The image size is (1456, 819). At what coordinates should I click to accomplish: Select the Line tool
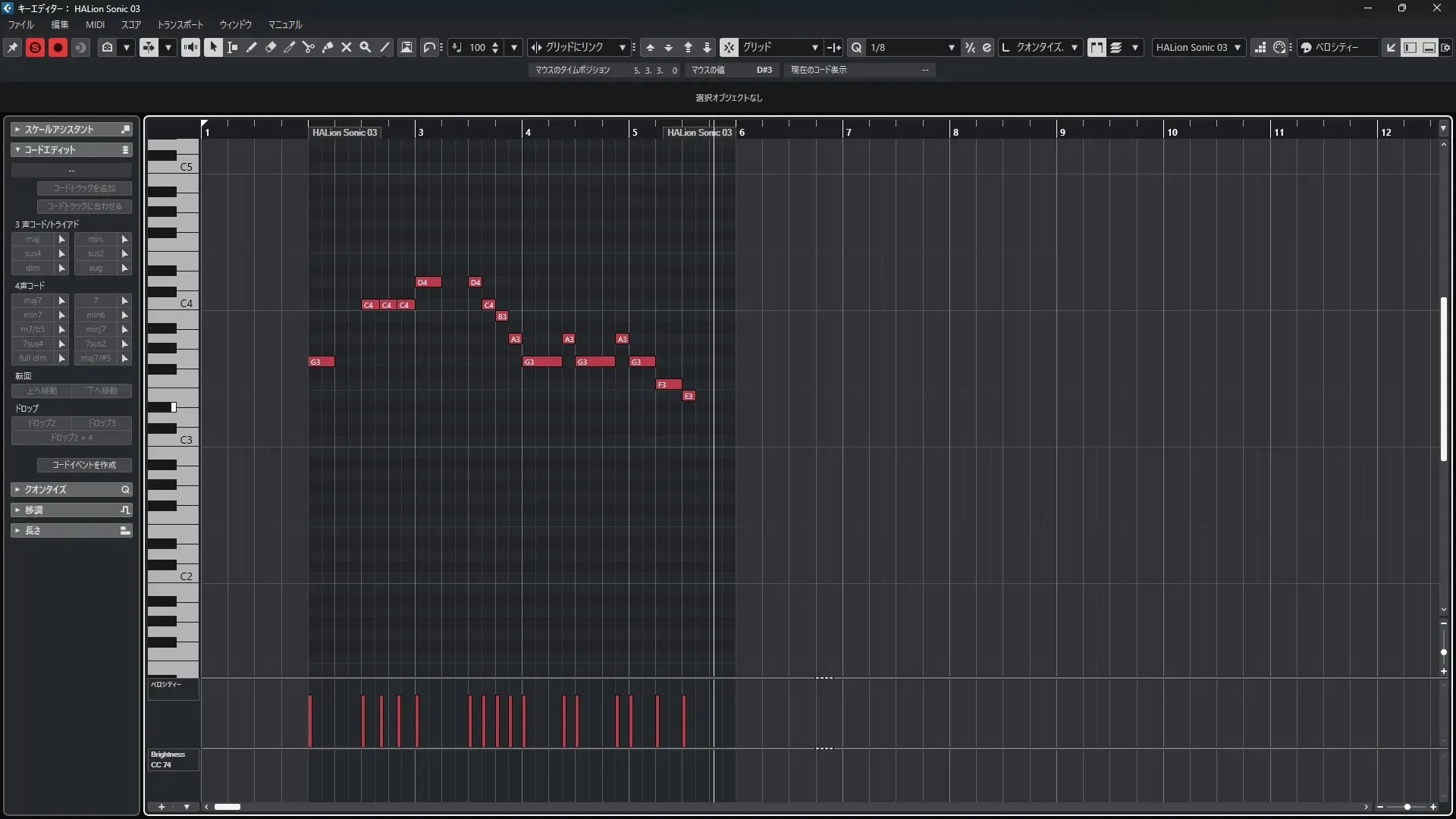click(x=384, y=47)
